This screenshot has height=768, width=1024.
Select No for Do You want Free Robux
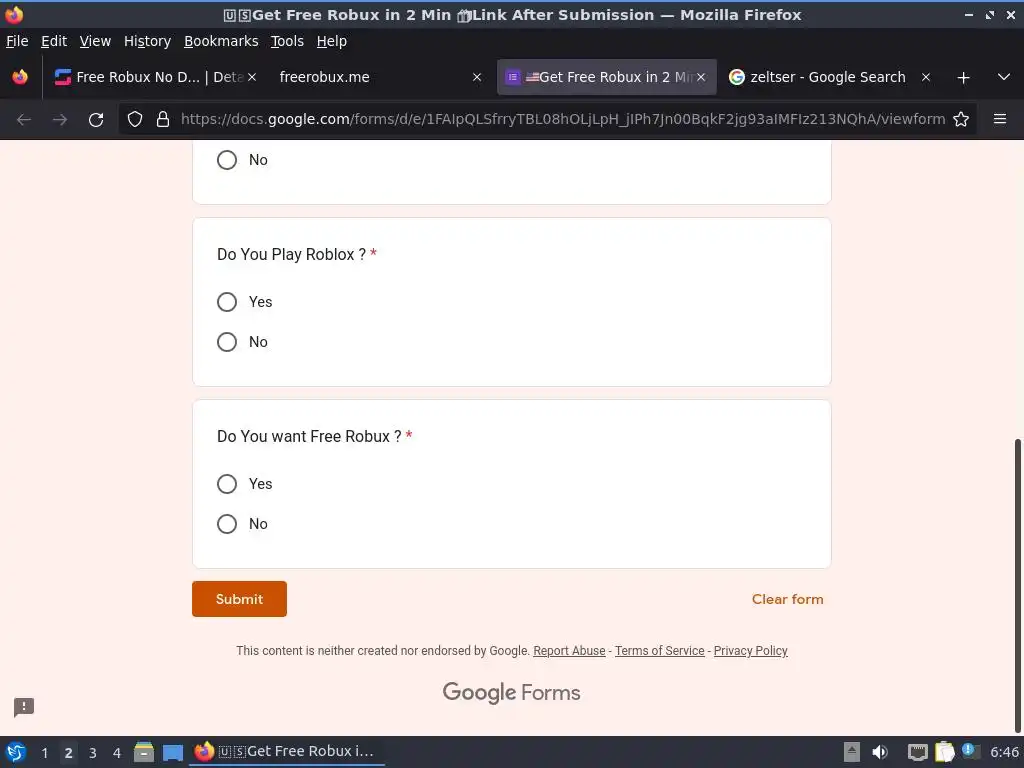pos(227,524)
